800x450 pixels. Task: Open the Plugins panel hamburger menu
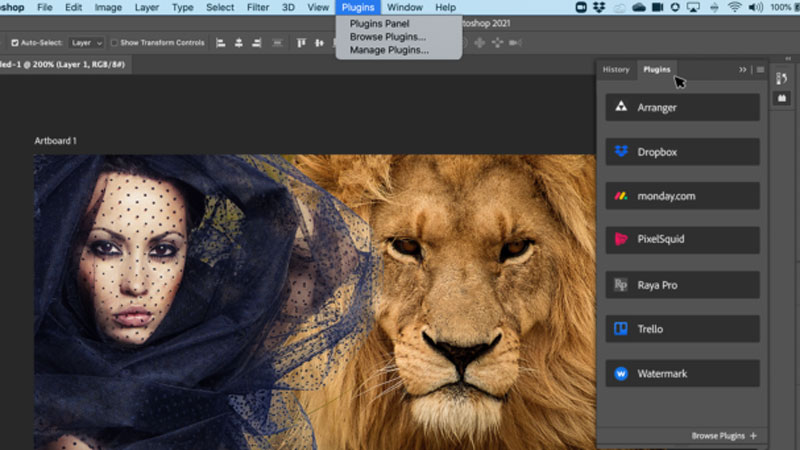click(x=760, y=70)
